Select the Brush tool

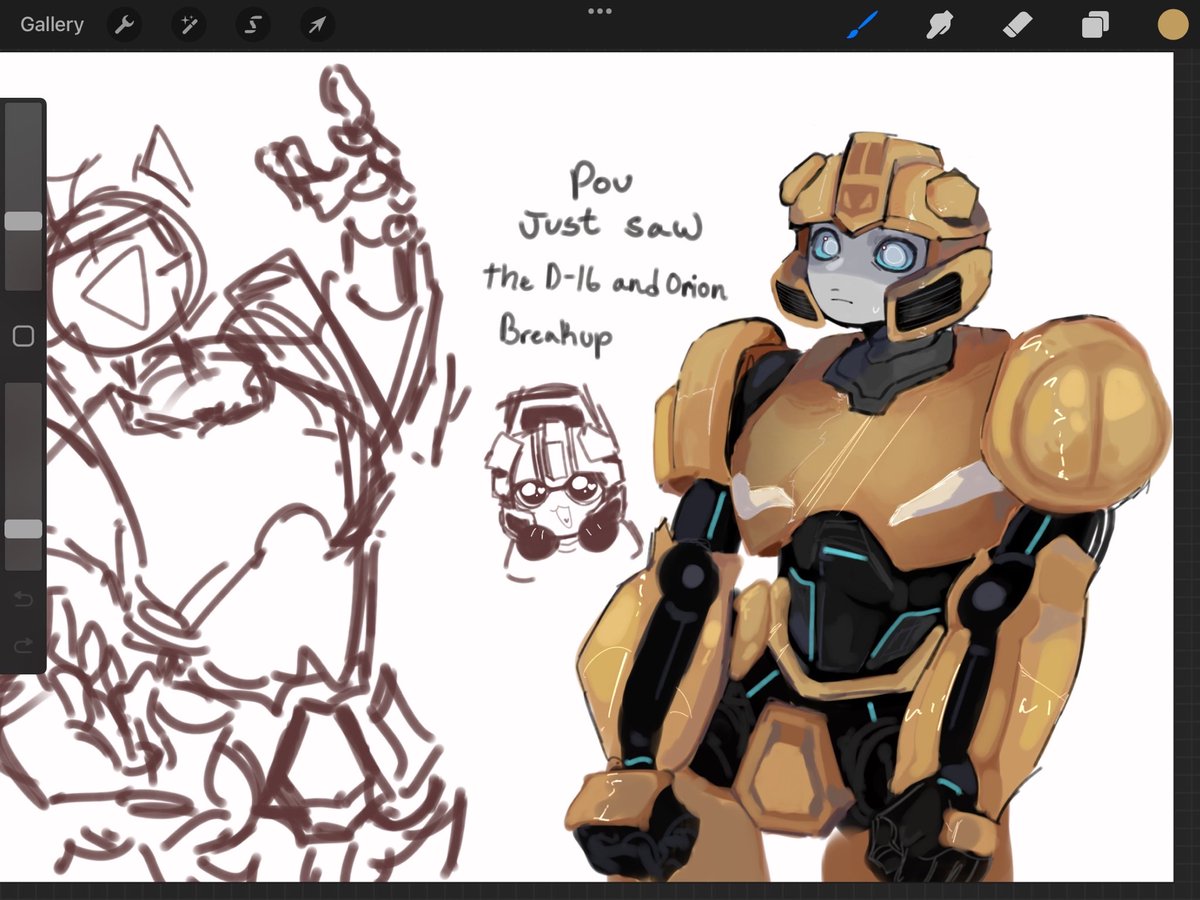862,25
